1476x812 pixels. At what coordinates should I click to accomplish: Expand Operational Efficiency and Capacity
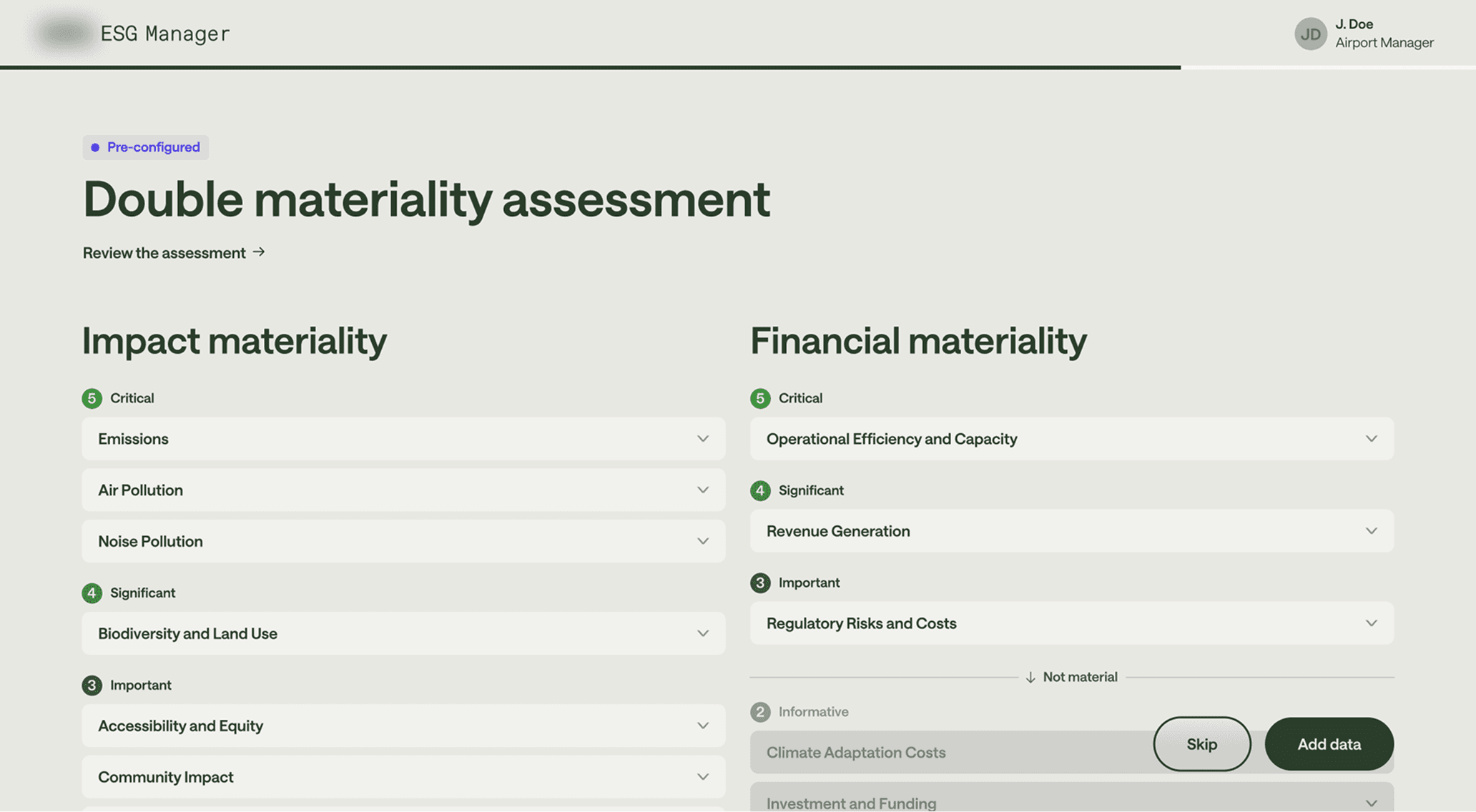click(1371, 439)
